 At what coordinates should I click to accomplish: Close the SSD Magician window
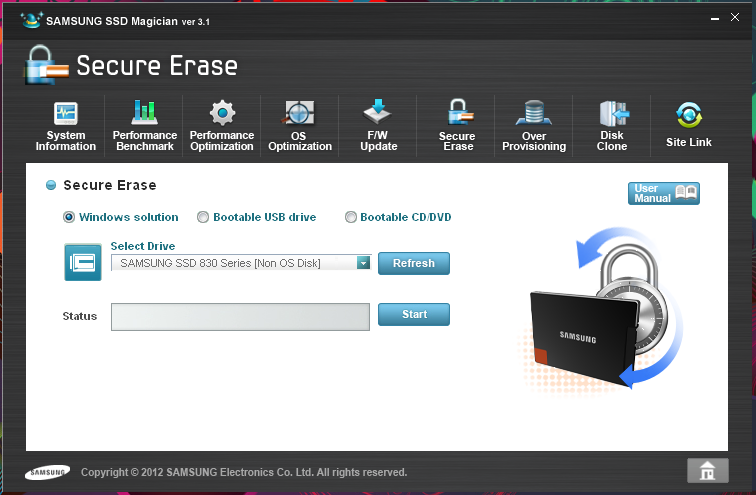point(735,17)
